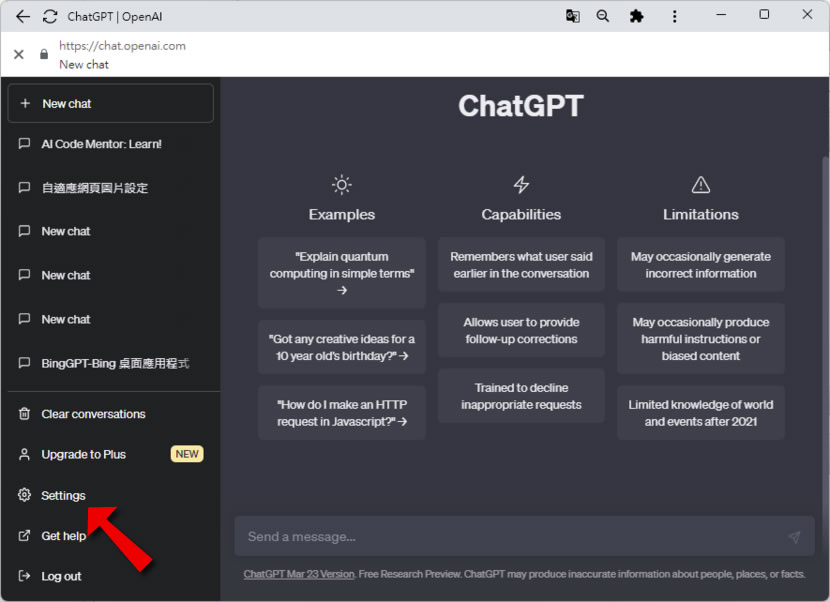Choose the HTTP request in Javascript example
Image resolution: width=830 pixels, height=602 pixels.
(x=342, y=413)
